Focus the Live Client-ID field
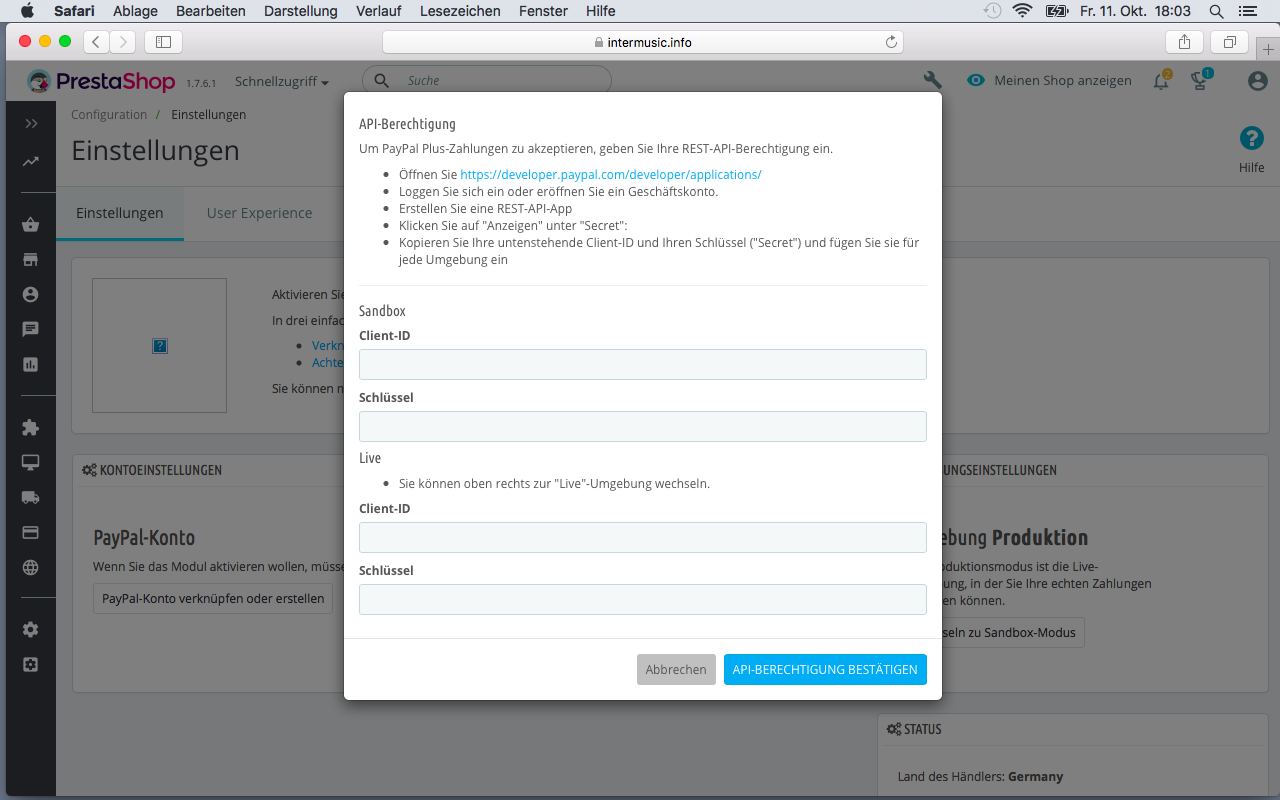This screenshot has width=1280, height=800. 643,538
